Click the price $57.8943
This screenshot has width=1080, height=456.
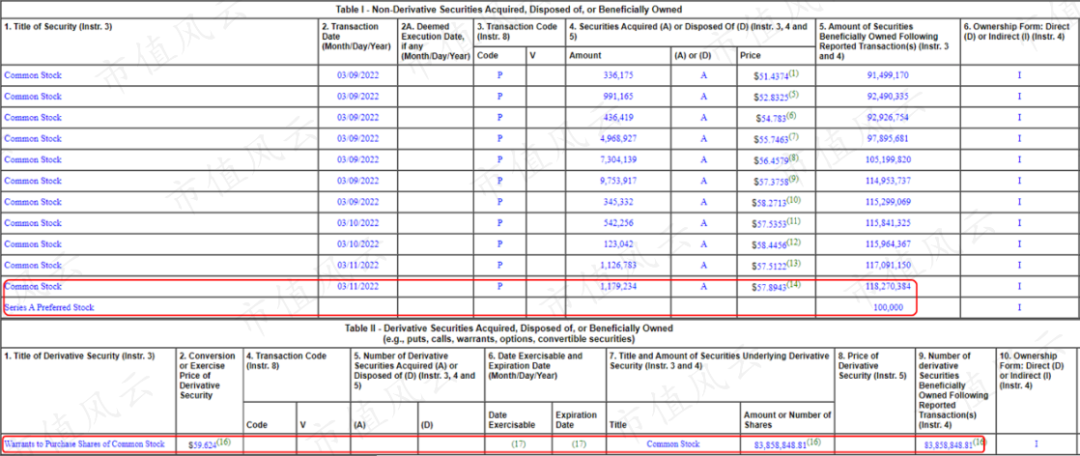click(x=771, y=287)
